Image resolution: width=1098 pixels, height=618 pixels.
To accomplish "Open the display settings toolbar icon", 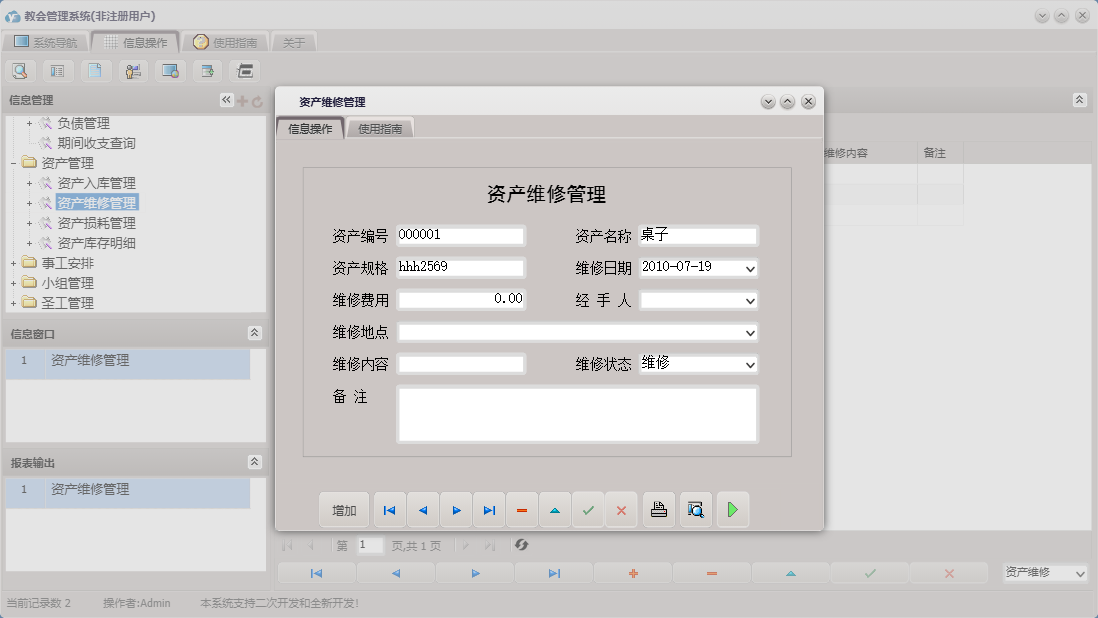I will 168,70.
